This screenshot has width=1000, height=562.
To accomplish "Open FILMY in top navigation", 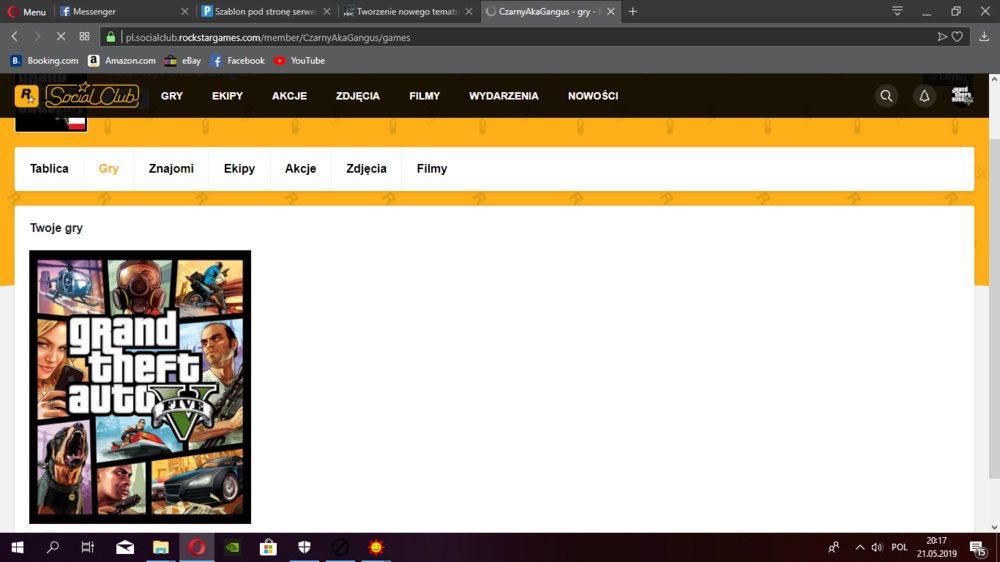I will [x=425, y=96].
